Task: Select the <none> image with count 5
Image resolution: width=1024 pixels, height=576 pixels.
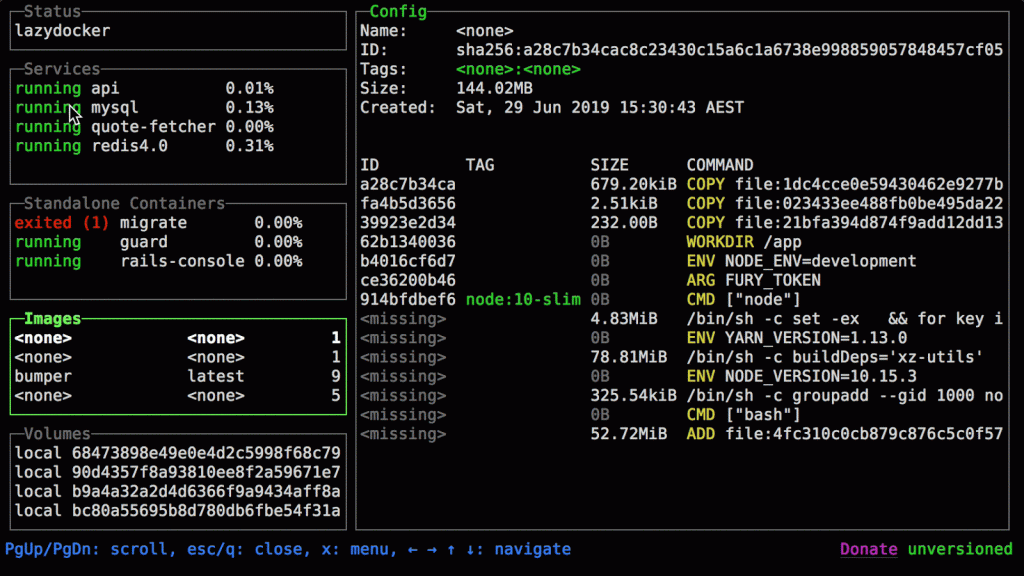Action: 178,396
